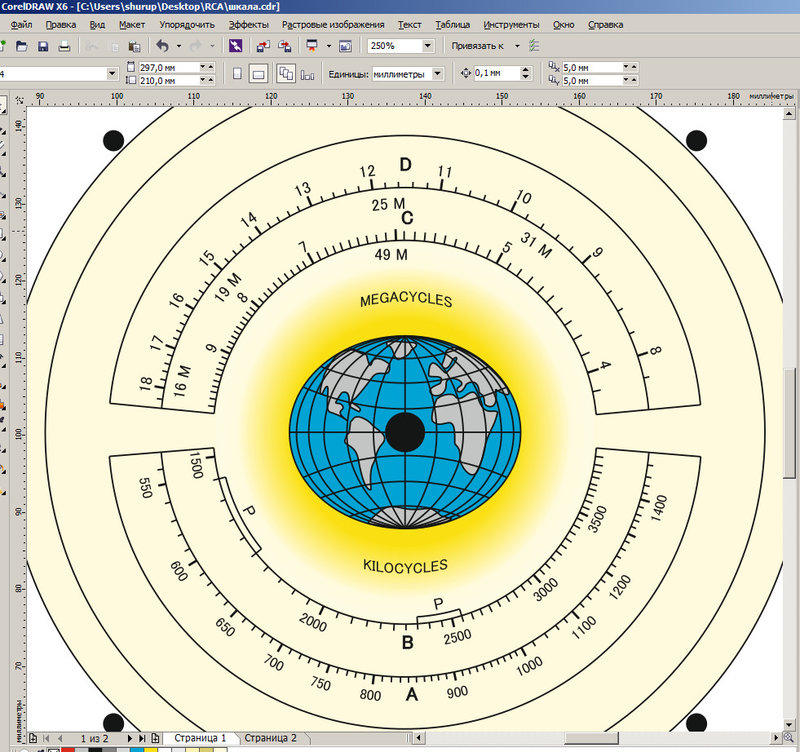Open a file with the folder icon
The image size is (800, 752).
tap(21, 46)
